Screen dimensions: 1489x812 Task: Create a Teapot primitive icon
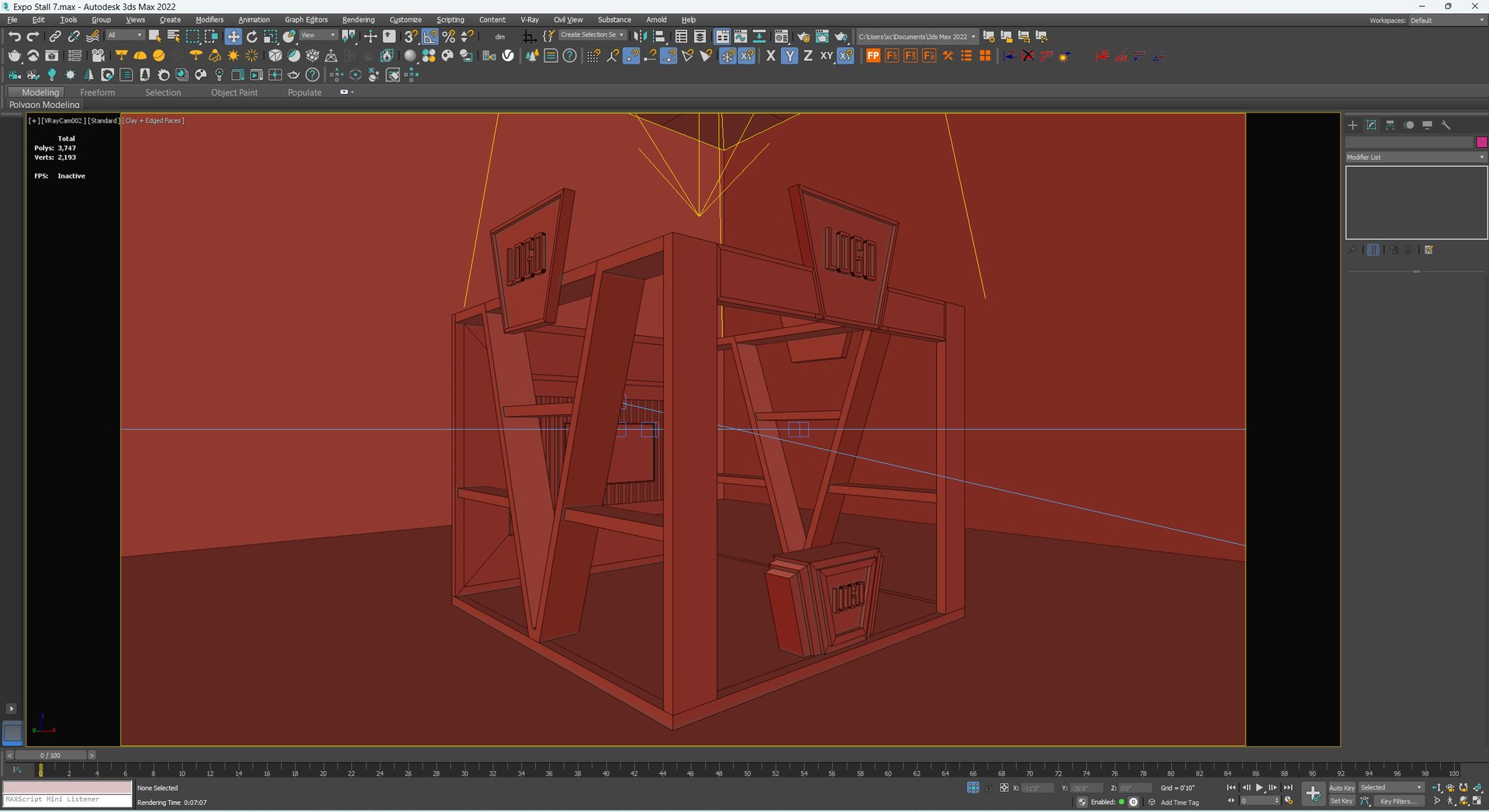pyautogui.click(x=14, y=56)
